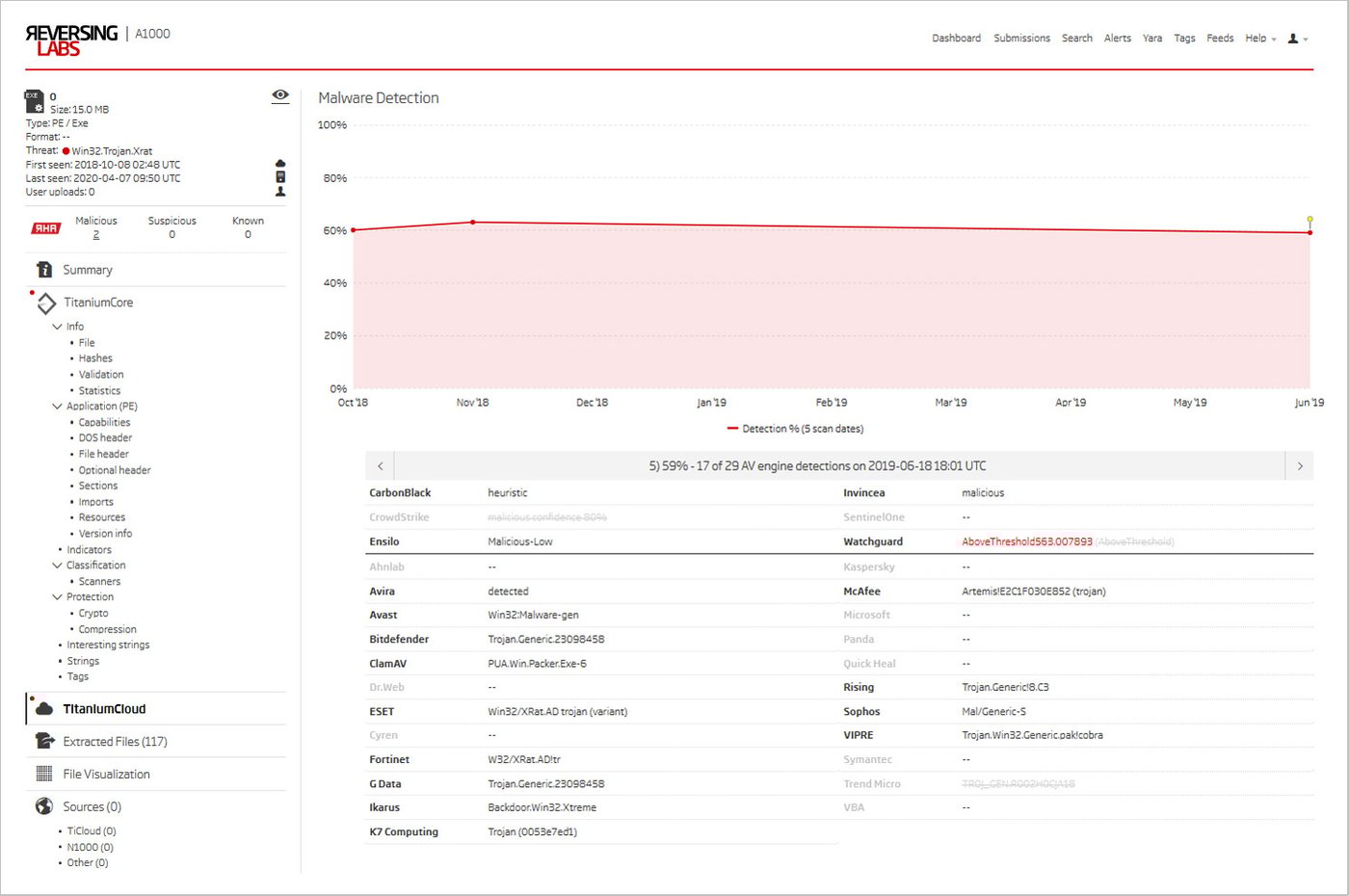
Task: Go to next scan date with right arrow
Action: coord(1300,466)
